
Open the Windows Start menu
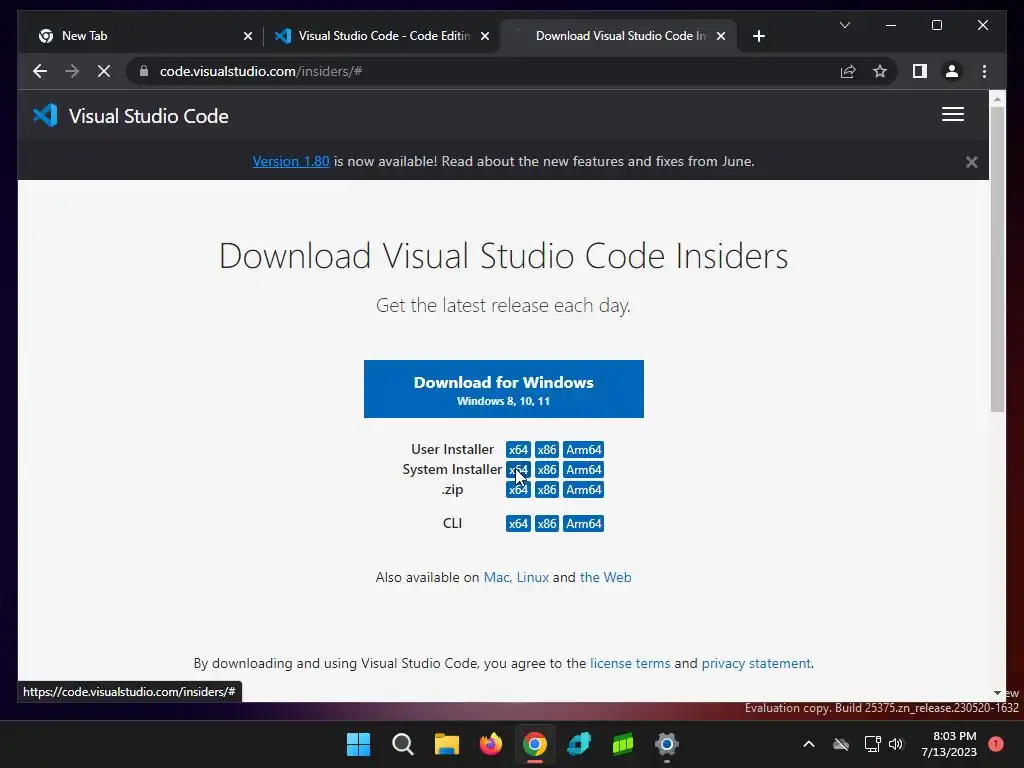coord(358,744)
